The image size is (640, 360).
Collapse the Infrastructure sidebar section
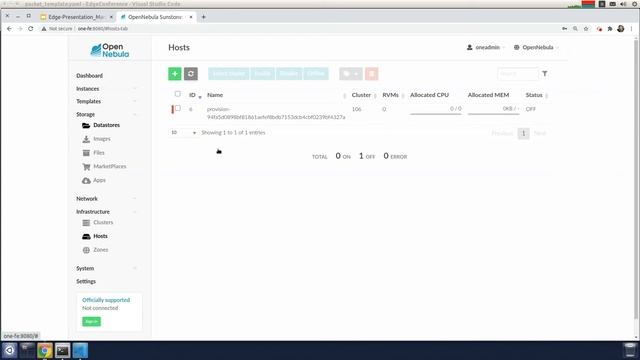tap(106, 212)
